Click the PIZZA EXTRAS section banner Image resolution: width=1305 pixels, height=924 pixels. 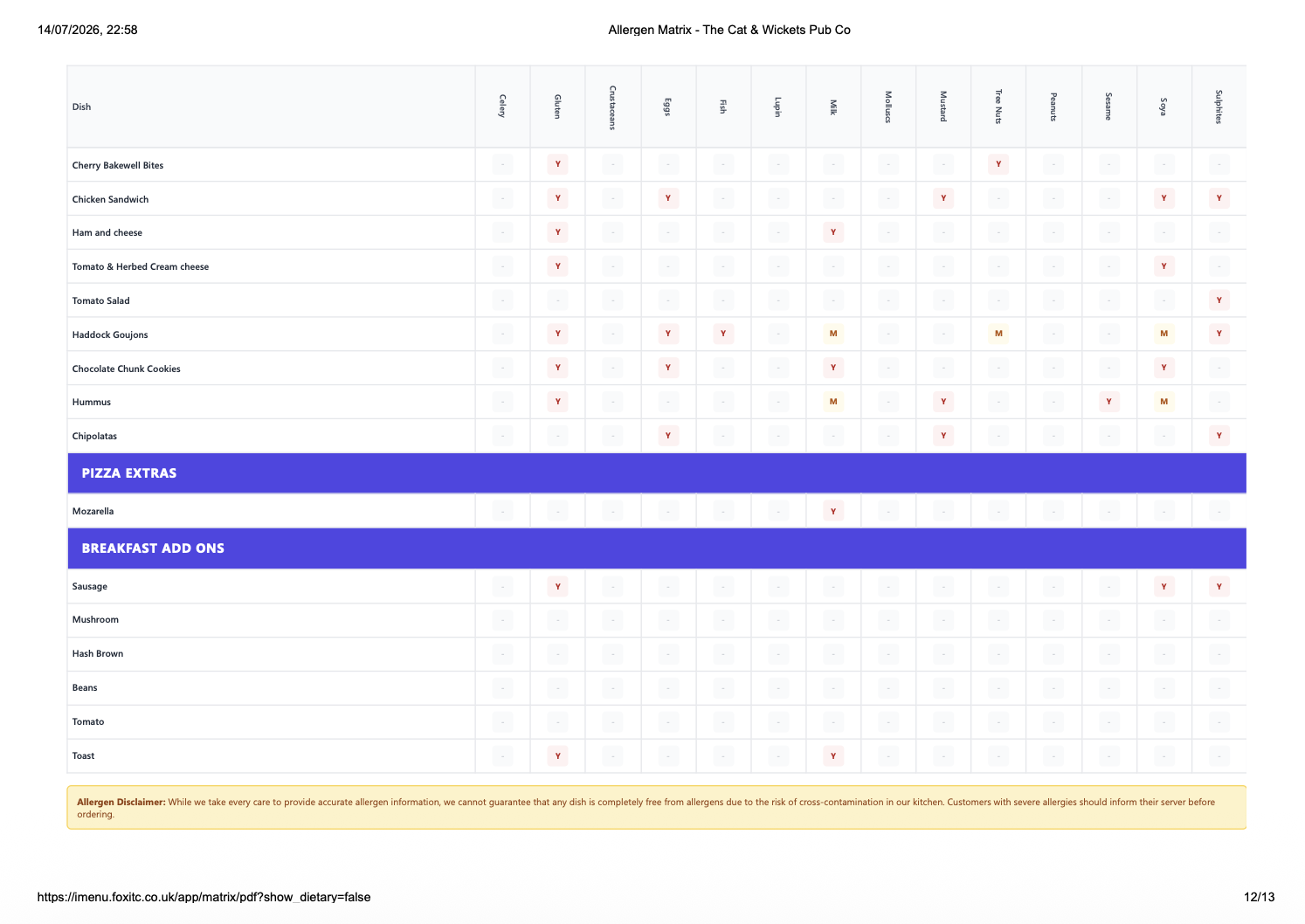pyautogui.click(x=657, y=473)
